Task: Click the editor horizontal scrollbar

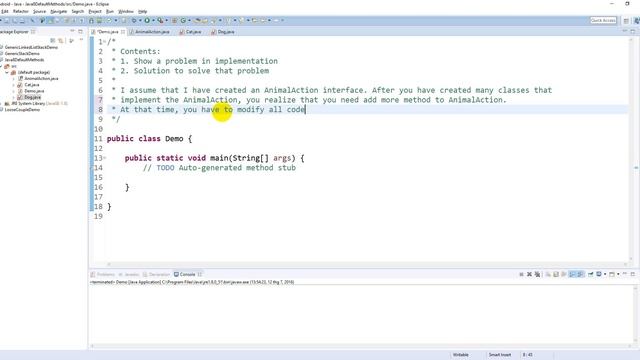Action: pos(367,264)
